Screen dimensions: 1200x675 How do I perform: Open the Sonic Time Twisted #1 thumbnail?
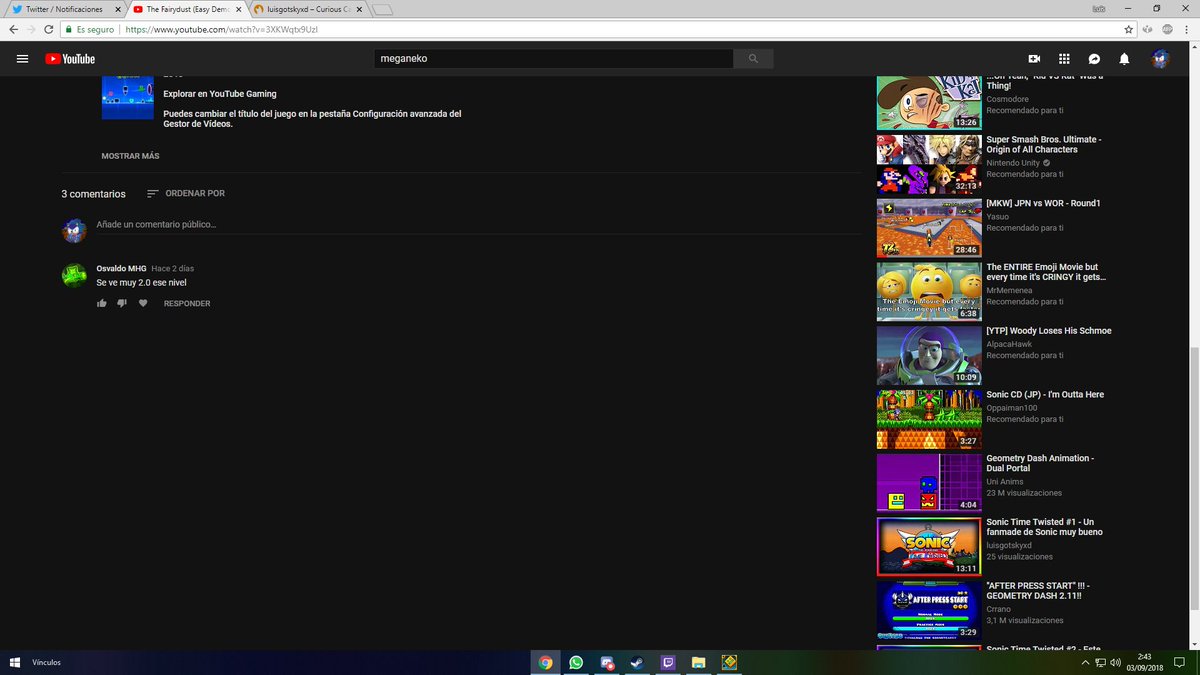click(x=929, y=546)
